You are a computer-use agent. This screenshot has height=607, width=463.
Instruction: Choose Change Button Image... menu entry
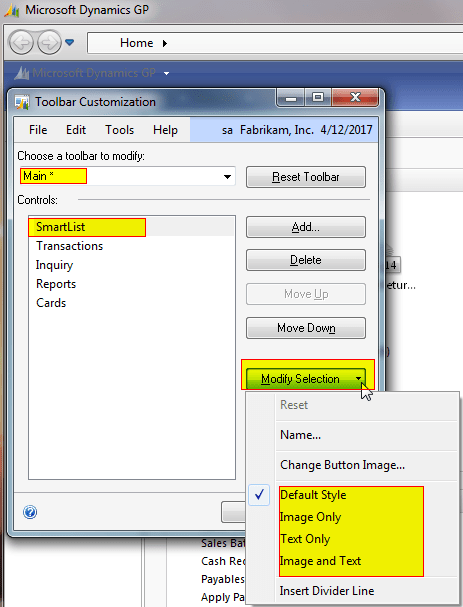352,465
